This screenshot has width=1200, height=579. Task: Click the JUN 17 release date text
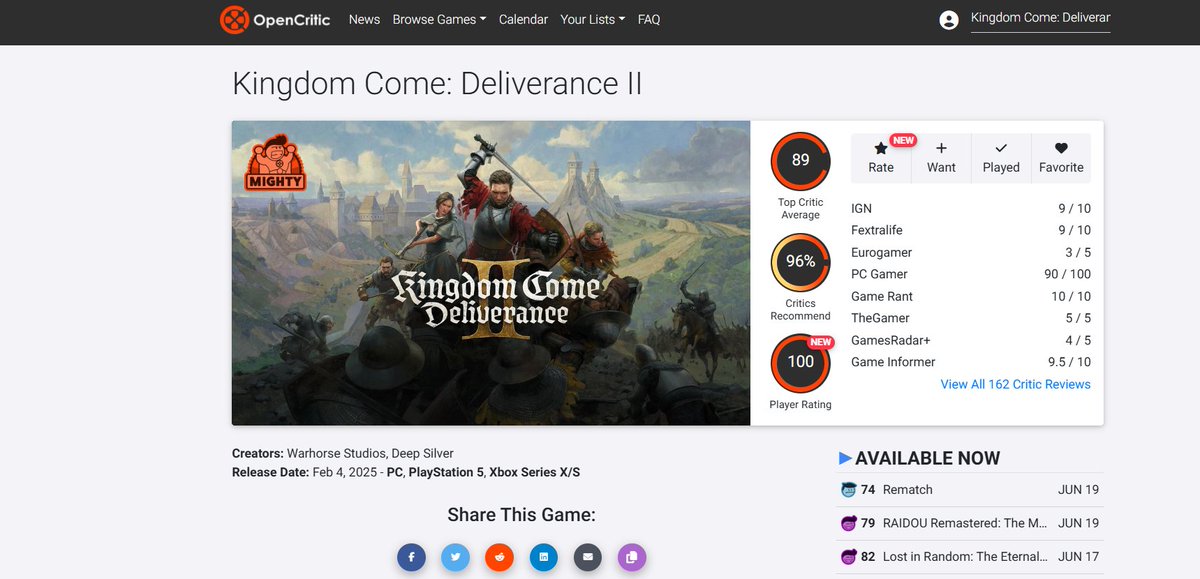click(x=1078, y=557)
